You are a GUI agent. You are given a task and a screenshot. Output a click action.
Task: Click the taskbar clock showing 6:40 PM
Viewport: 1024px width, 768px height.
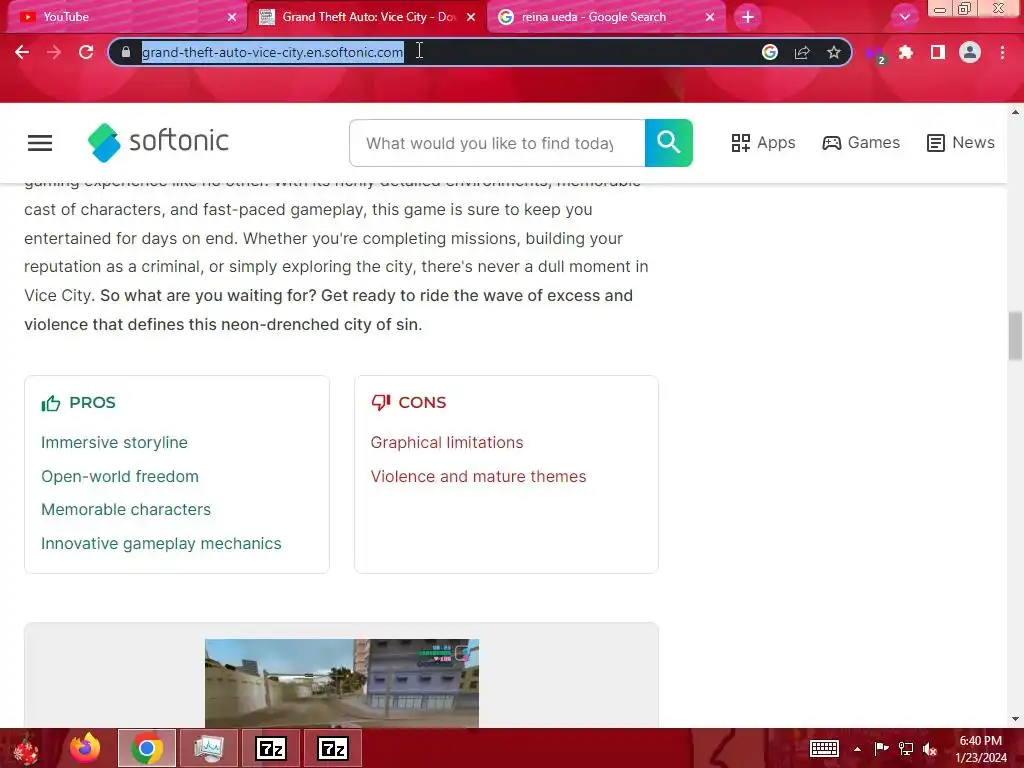(981, 749)
